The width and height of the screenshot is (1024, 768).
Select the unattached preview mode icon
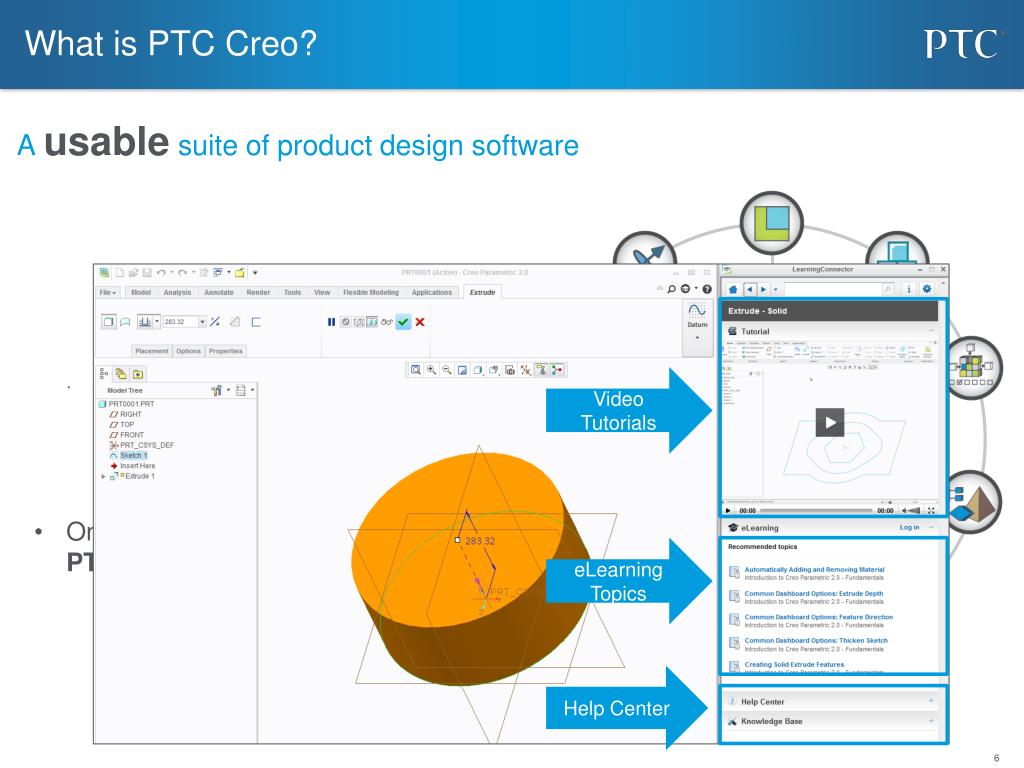(x=359, y=322)
